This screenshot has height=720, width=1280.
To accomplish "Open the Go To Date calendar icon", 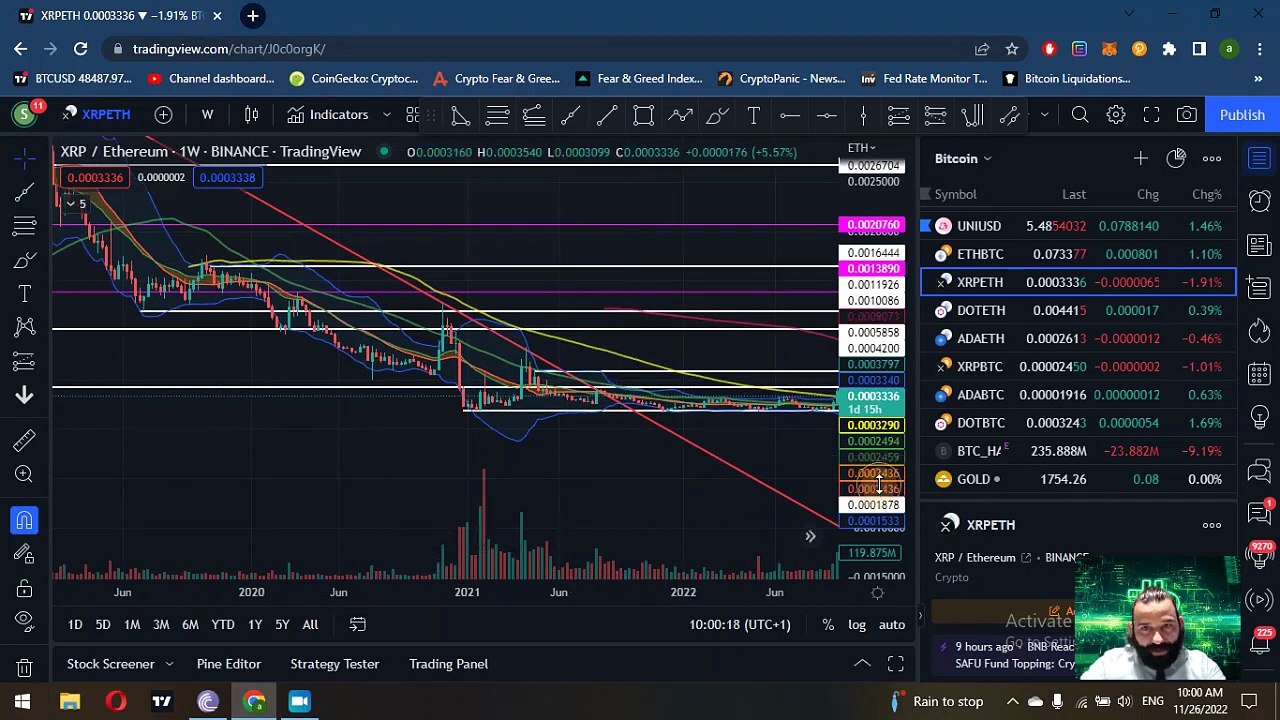I will (x=357, y=625).
